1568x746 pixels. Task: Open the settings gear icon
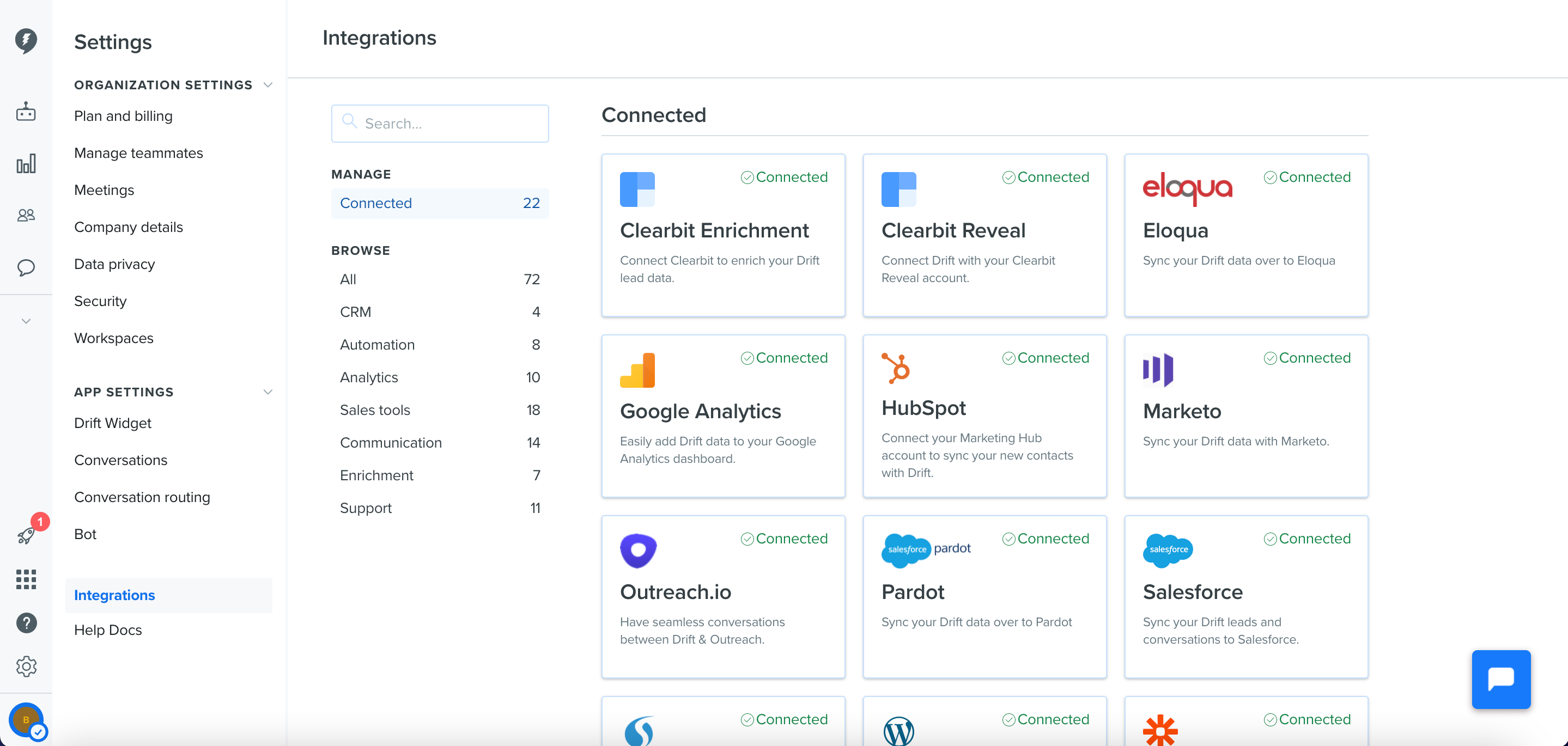tap(26, 667)
